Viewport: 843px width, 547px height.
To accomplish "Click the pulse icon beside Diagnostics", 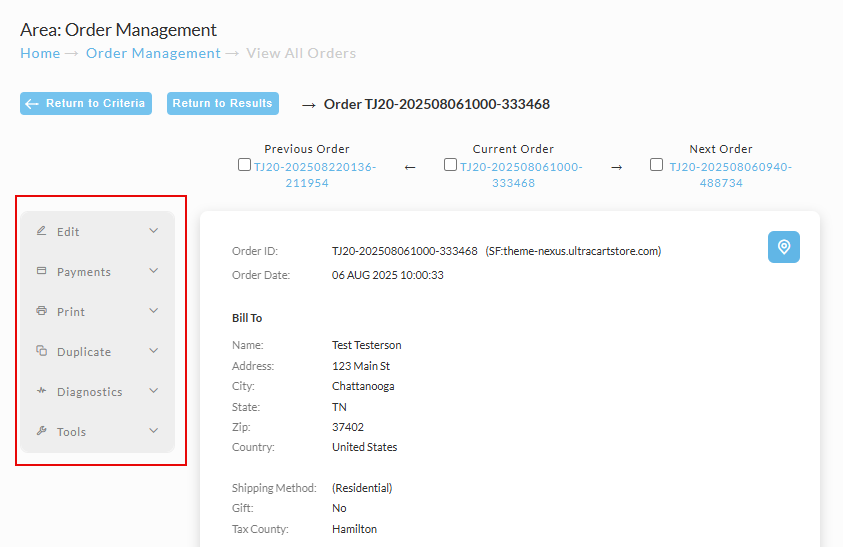I will [41, 390].
